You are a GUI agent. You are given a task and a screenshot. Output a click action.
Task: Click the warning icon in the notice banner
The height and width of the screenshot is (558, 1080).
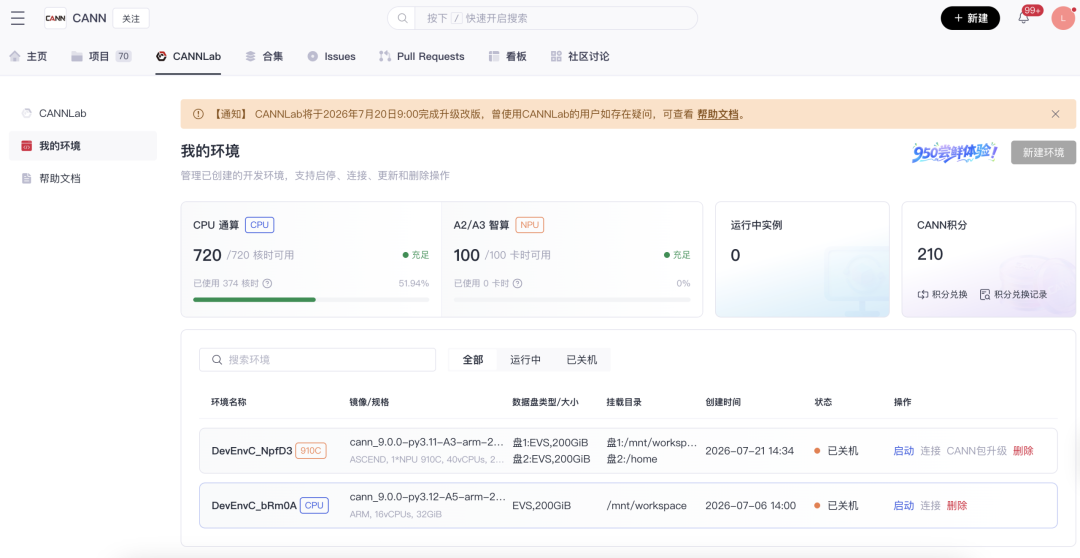tap(198, 114)
